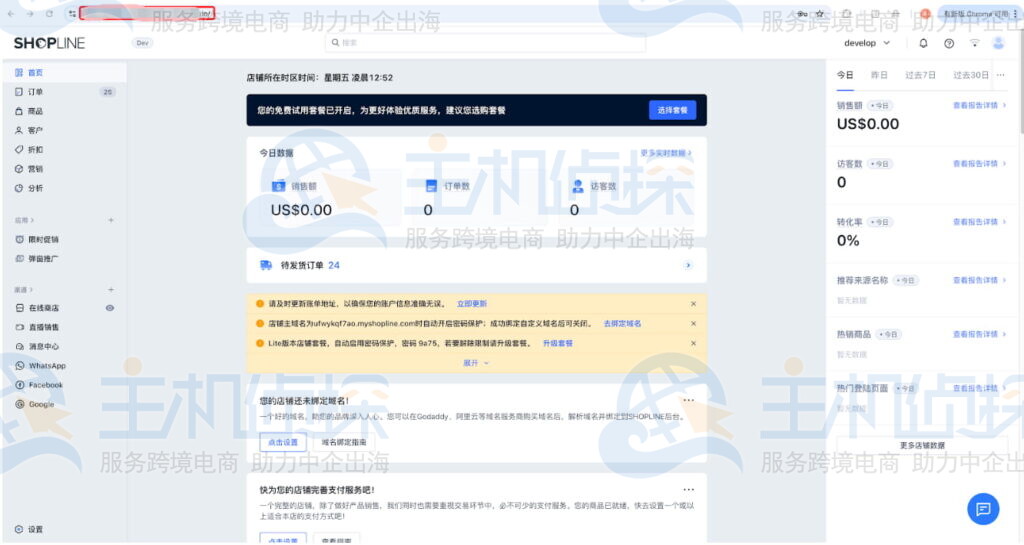Open the Chrome three-dot menu
This screenshot has width=1024, height=545.
click(1016, 14)
